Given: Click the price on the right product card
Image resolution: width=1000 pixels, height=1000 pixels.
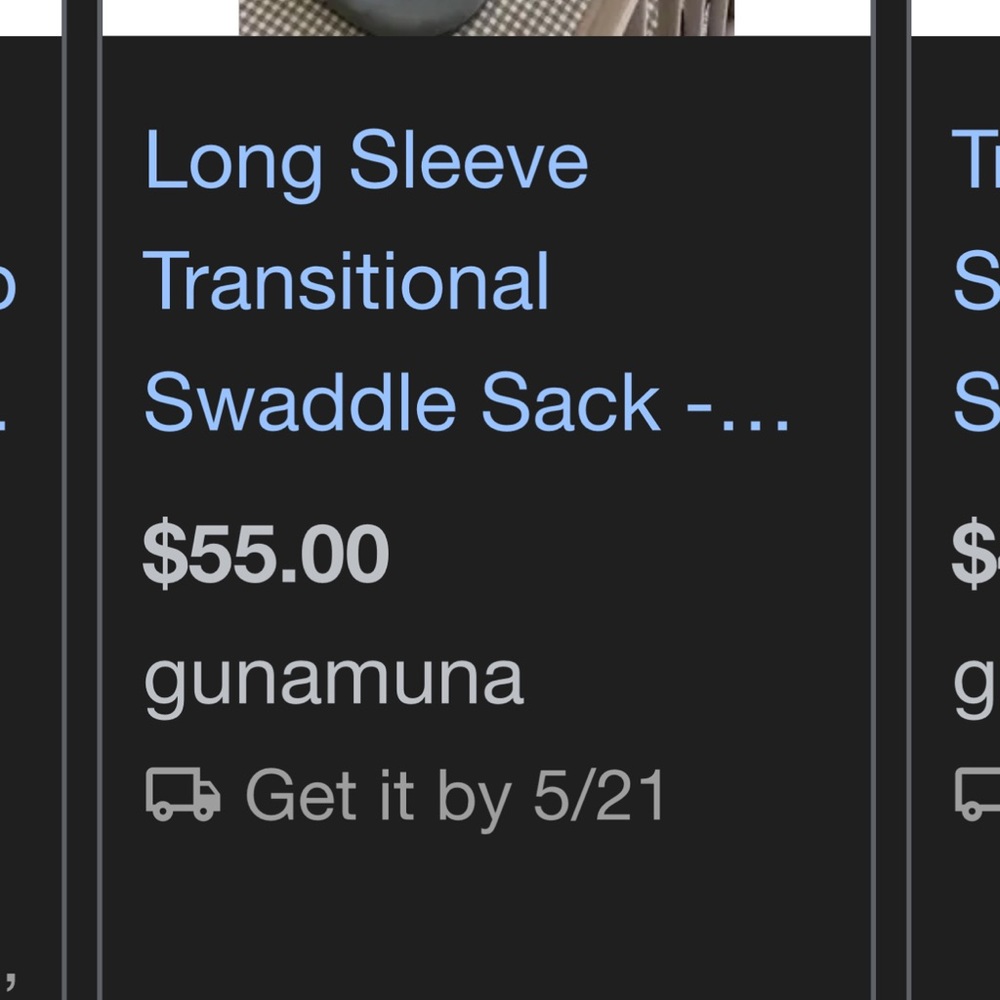Looking at the screenshot, I should 975,551.
